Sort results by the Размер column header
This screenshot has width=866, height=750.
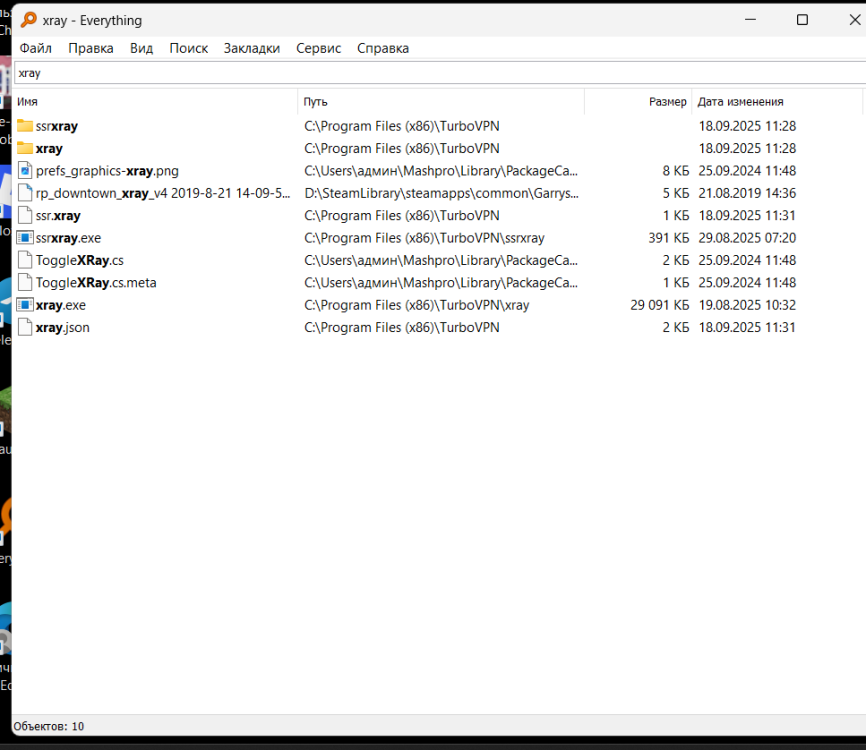tap(638, 102)
